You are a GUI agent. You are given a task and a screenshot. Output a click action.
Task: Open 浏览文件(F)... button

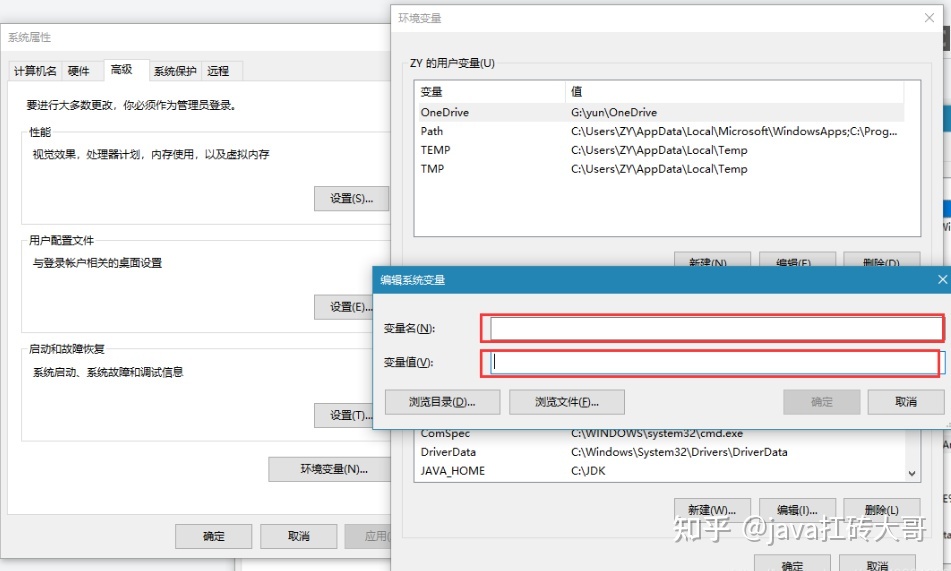[x=566, y=402]
